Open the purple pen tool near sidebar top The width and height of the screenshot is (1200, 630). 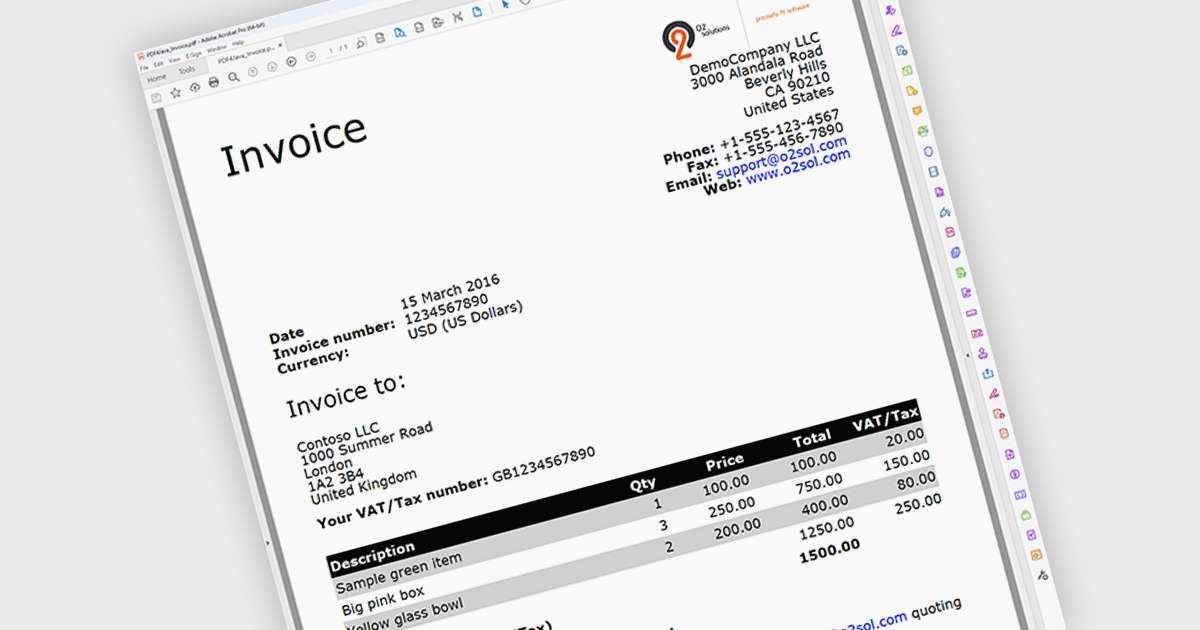(x=897, y=31)
